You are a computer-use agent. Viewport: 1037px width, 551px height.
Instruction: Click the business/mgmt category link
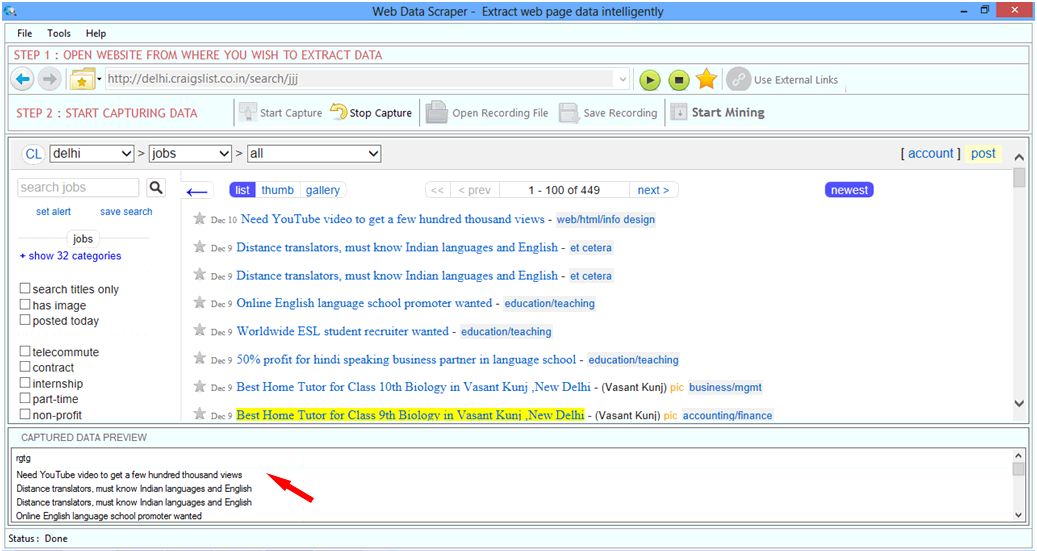(x=726, y=388)
